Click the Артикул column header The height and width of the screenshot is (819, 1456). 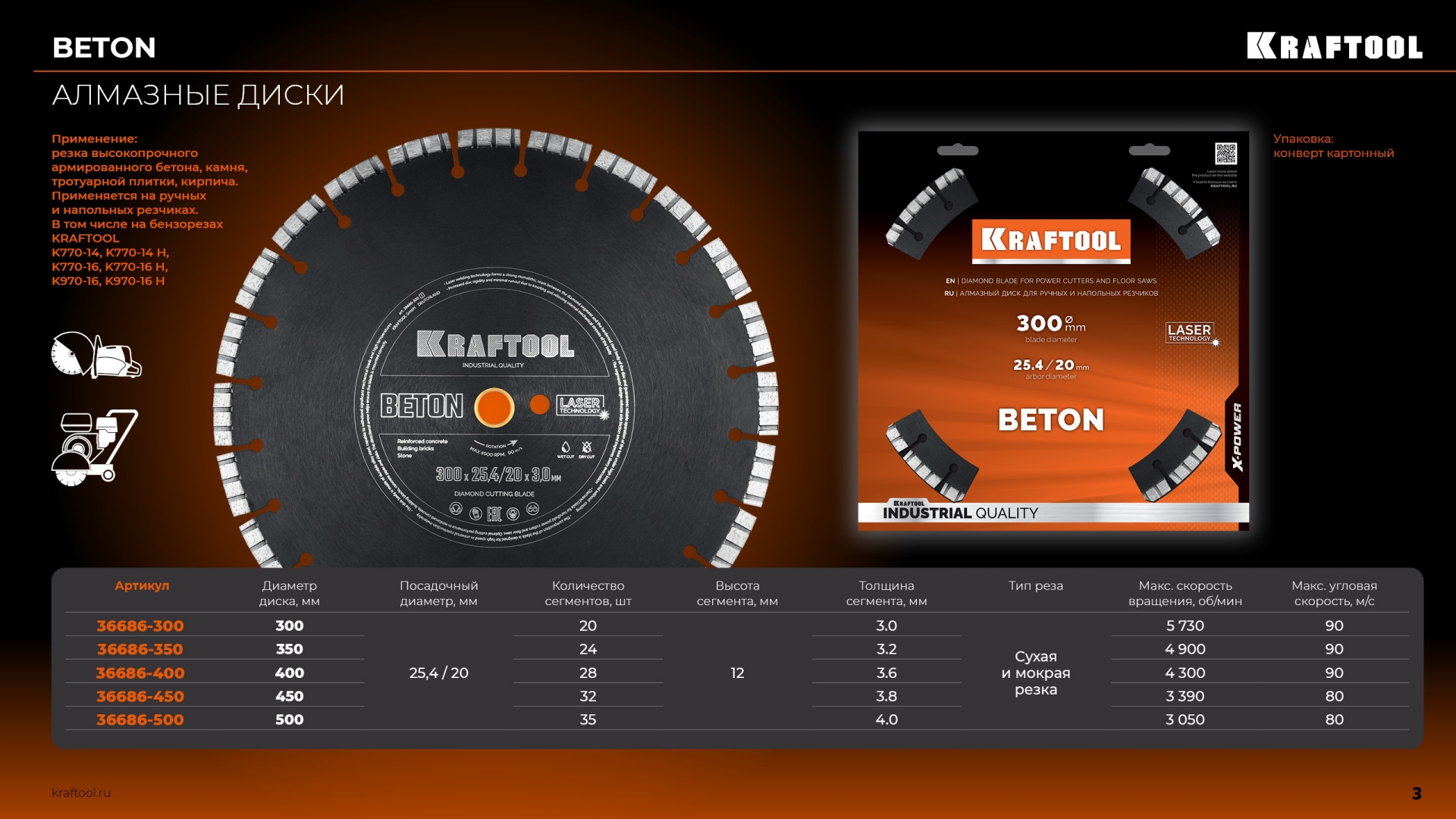pos(142,585)
